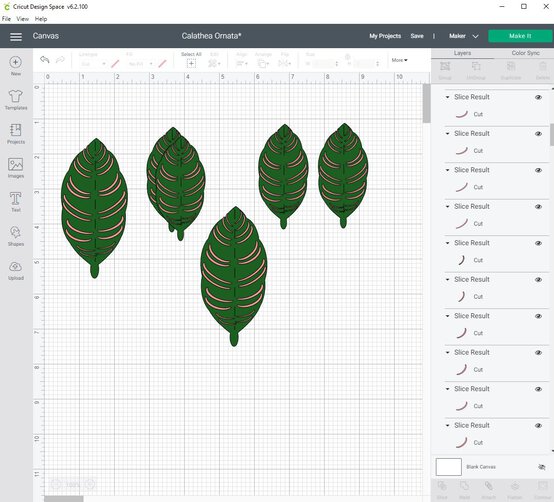Click the Fill color swatch
Image resolution: width=554 pixels, height=502 pixels.
[x=162, y=64]
